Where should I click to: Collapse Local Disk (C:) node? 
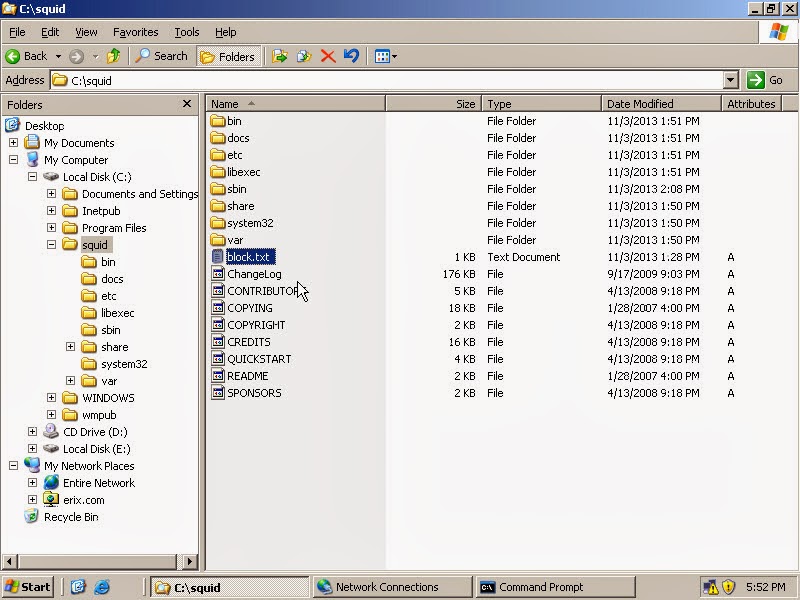(x=32, y=177)
